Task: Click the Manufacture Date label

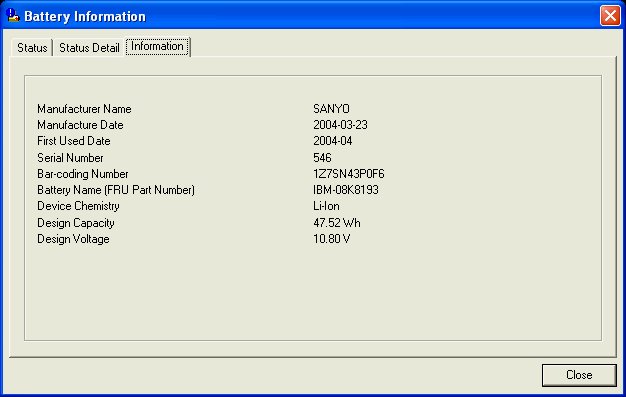Action: pos(80,125)
